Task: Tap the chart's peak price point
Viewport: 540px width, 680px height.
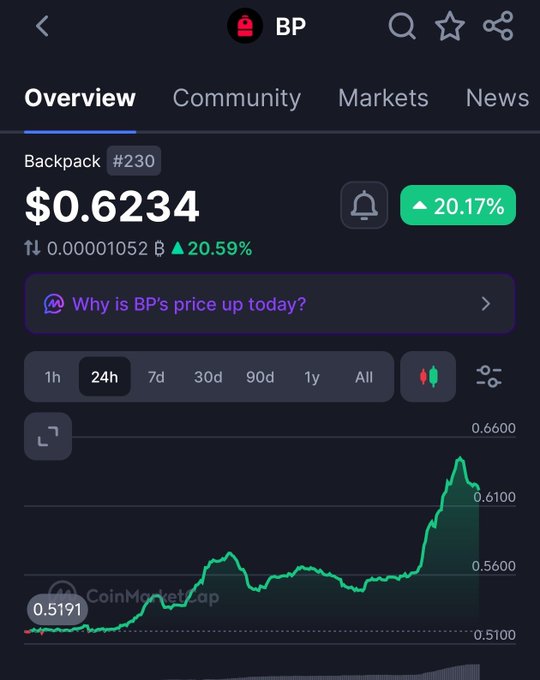Action: [460, 458]
